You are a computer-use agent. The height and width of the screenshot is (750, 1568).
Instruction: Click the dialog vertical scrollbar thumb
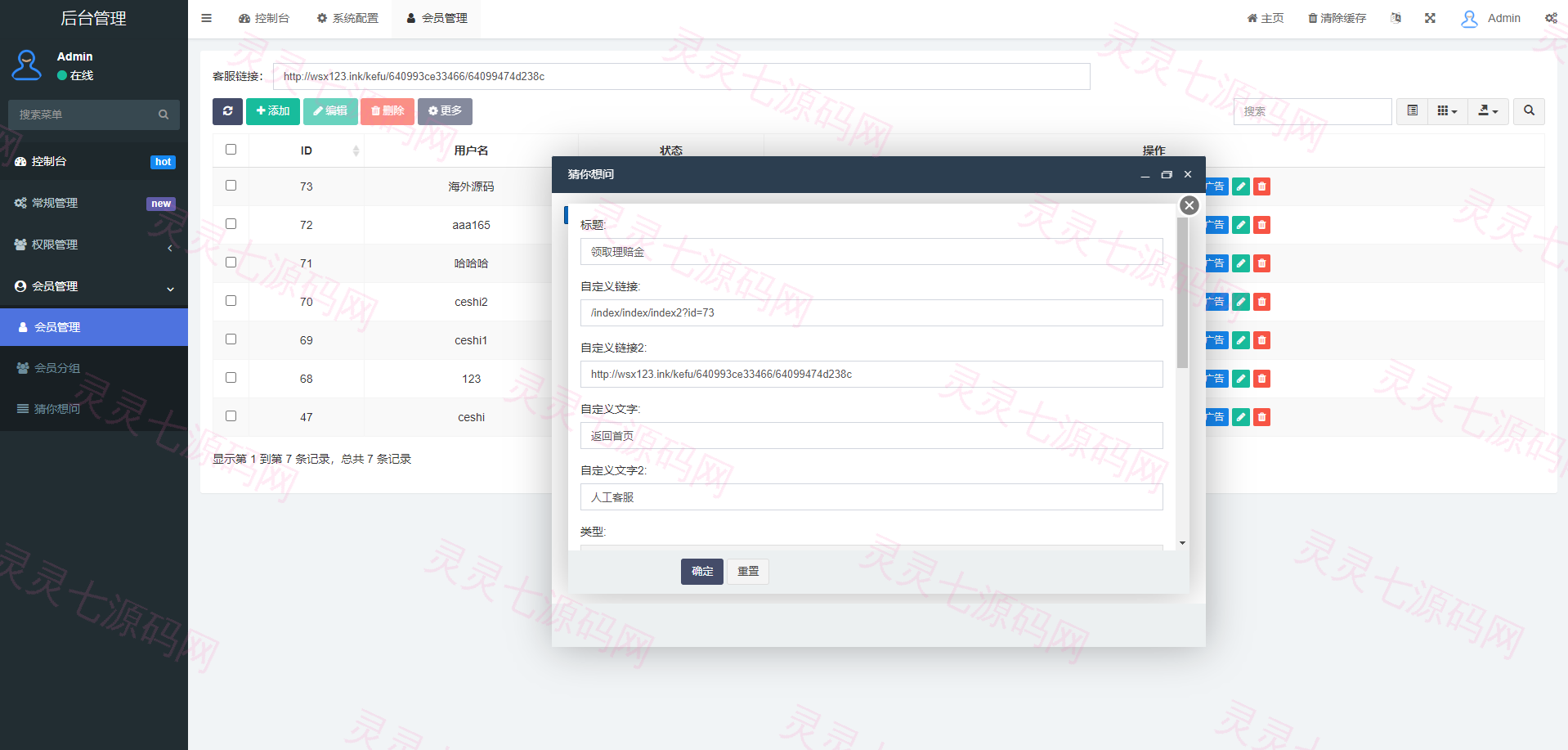pyautogui.click(x=1182, y=293)
